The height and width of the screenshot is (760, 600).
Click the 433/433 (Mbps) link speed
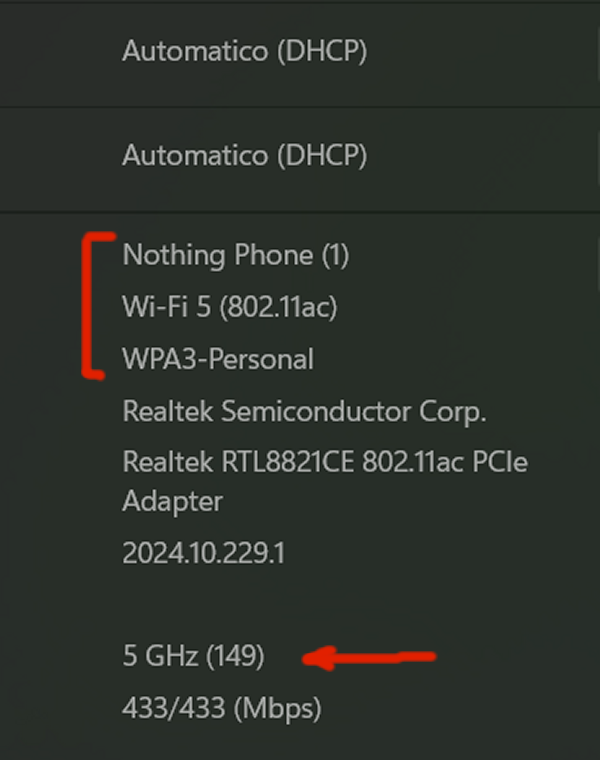(x=222, y=709)
